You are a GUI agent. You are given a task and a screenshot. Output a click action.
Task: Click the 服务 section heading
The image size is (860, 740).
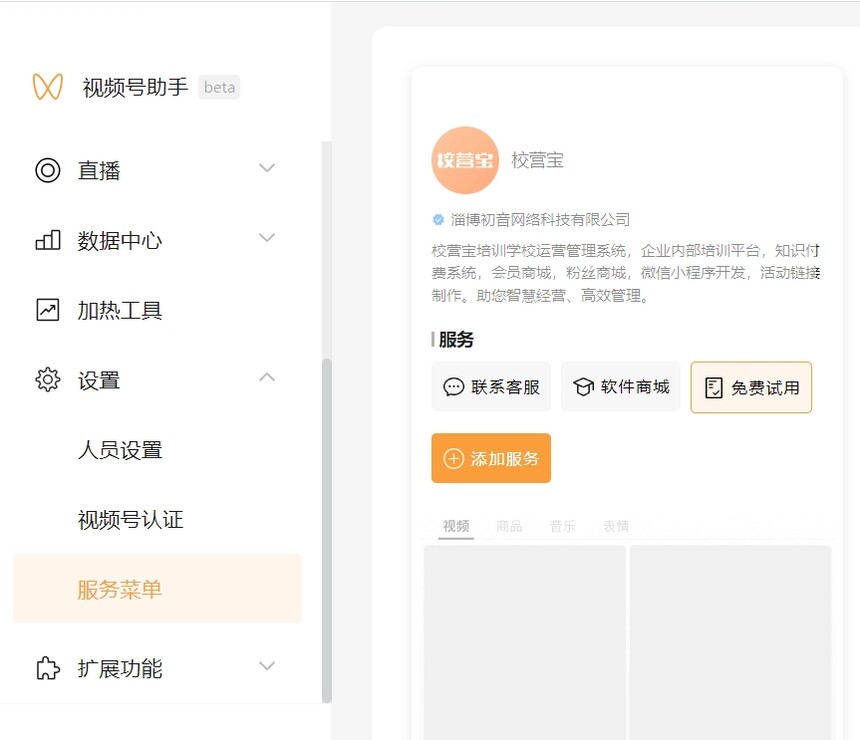click(456, 340)
